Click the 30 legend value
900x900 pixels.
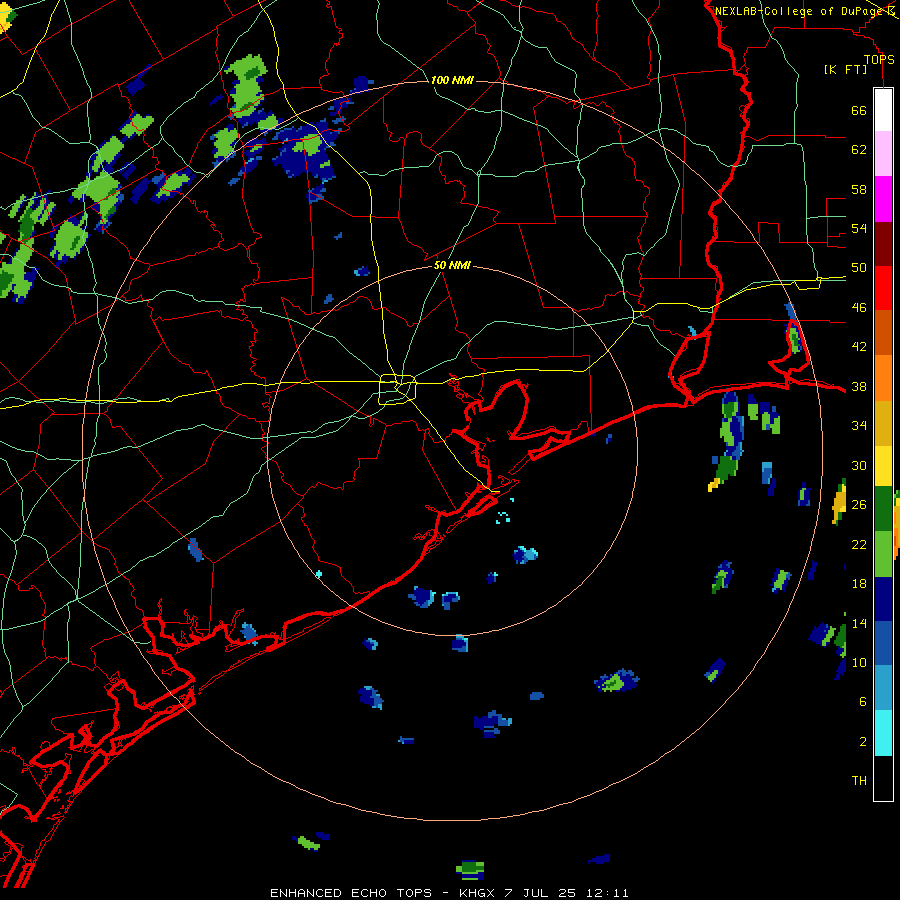[859, 465]
